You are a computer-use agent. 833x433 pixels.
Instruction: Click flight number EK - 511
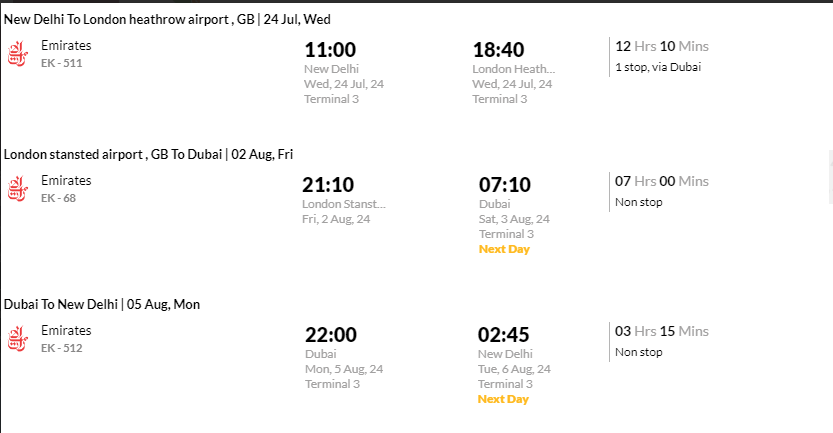pyautogui.click(x=62, y=63)
